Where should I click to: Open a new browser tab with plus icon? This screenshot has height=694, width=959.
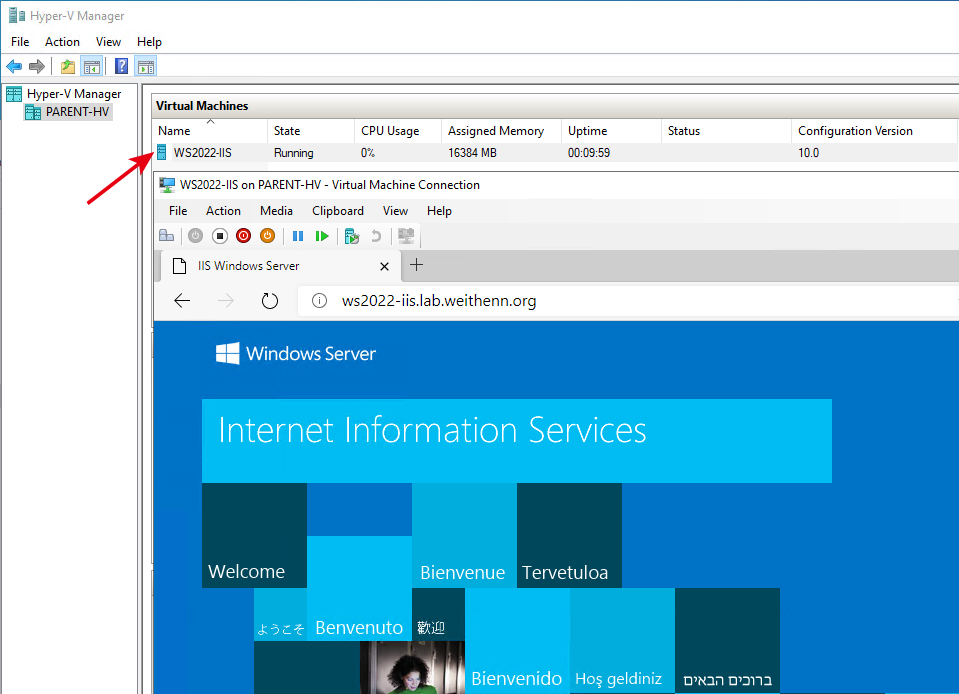(417, 265)
